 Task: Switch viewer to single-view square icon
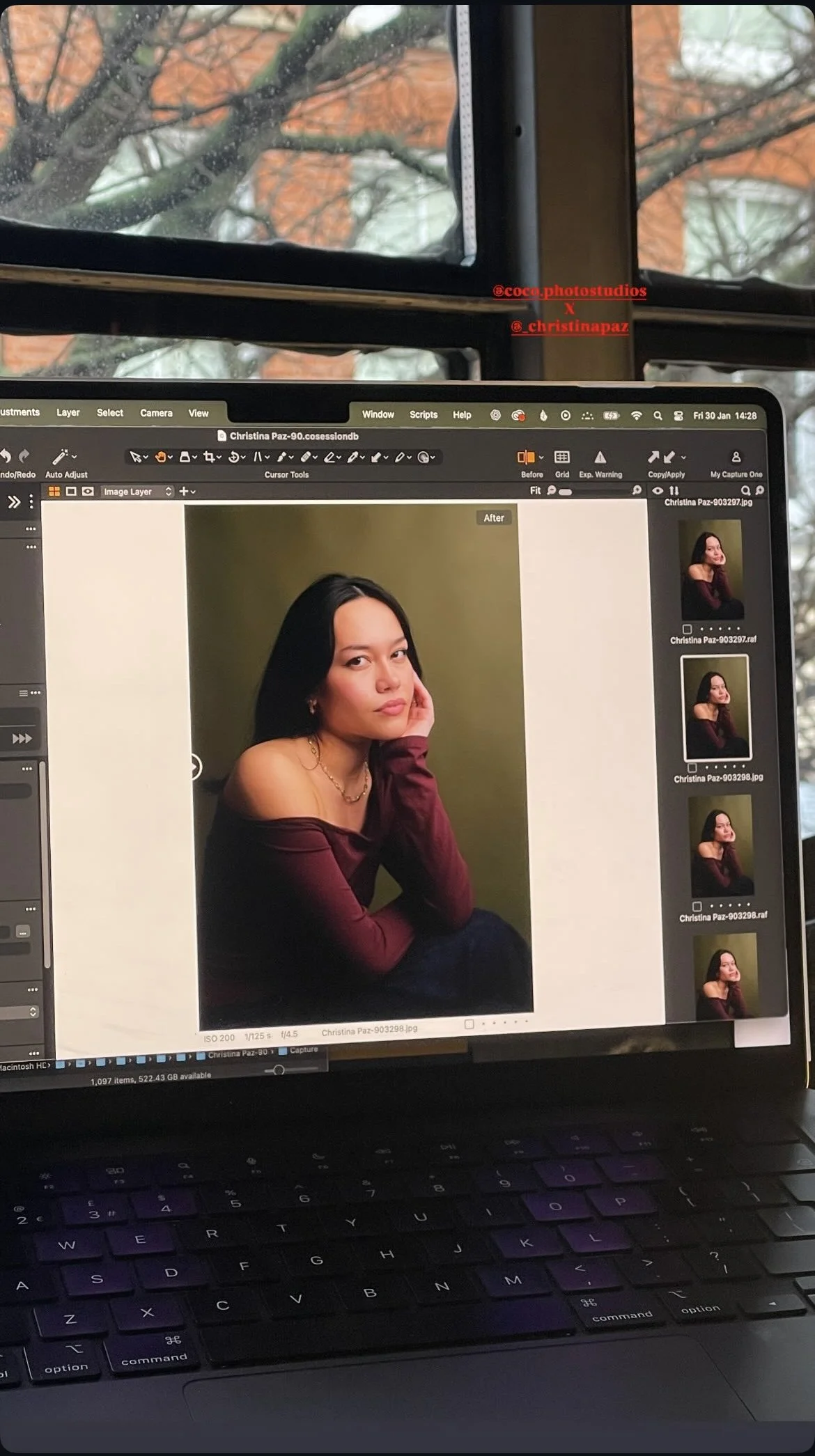coord(71,492)
